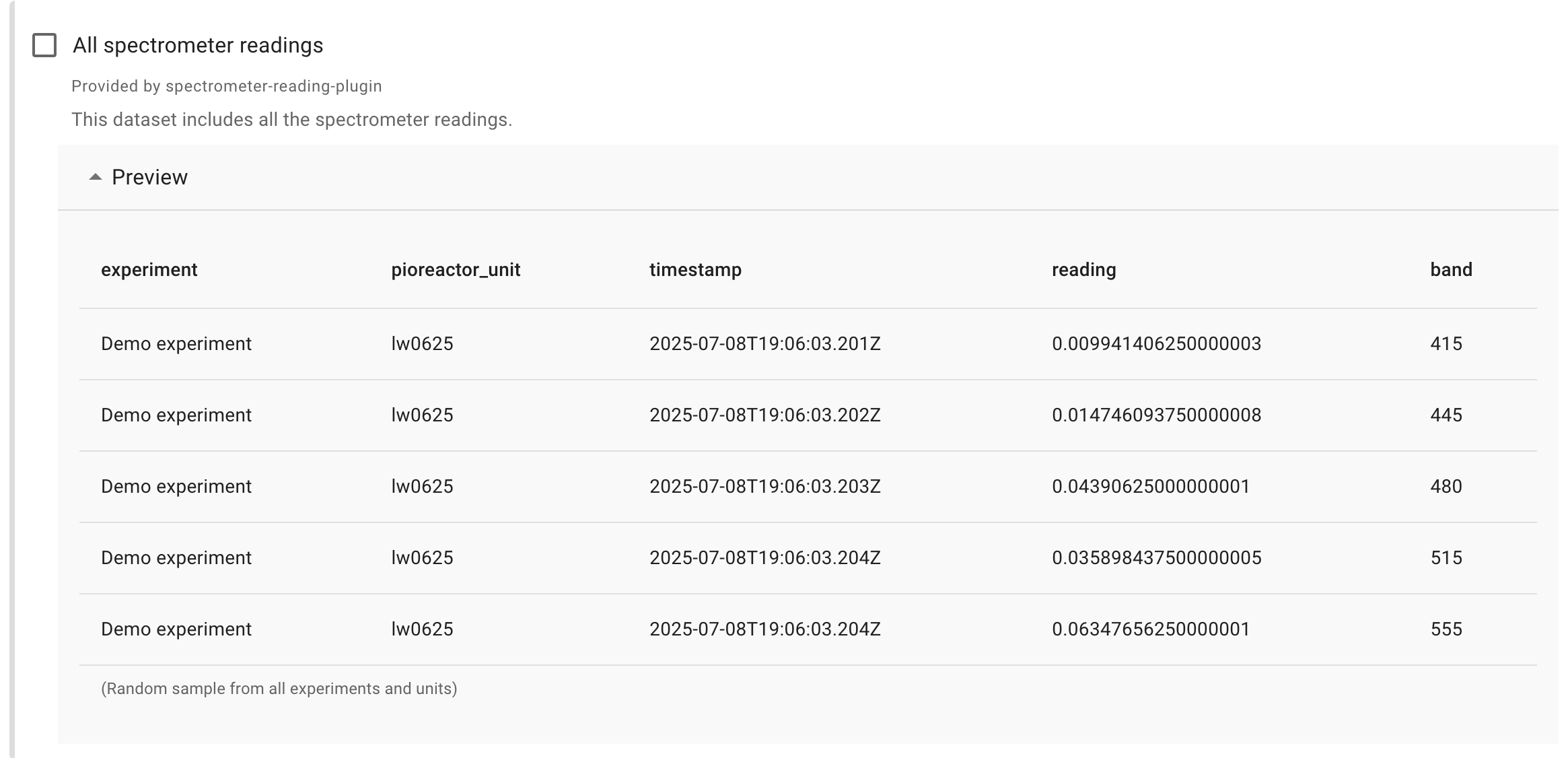Click the experiment column header
The image size is (1568, 758).
(149, 270)
